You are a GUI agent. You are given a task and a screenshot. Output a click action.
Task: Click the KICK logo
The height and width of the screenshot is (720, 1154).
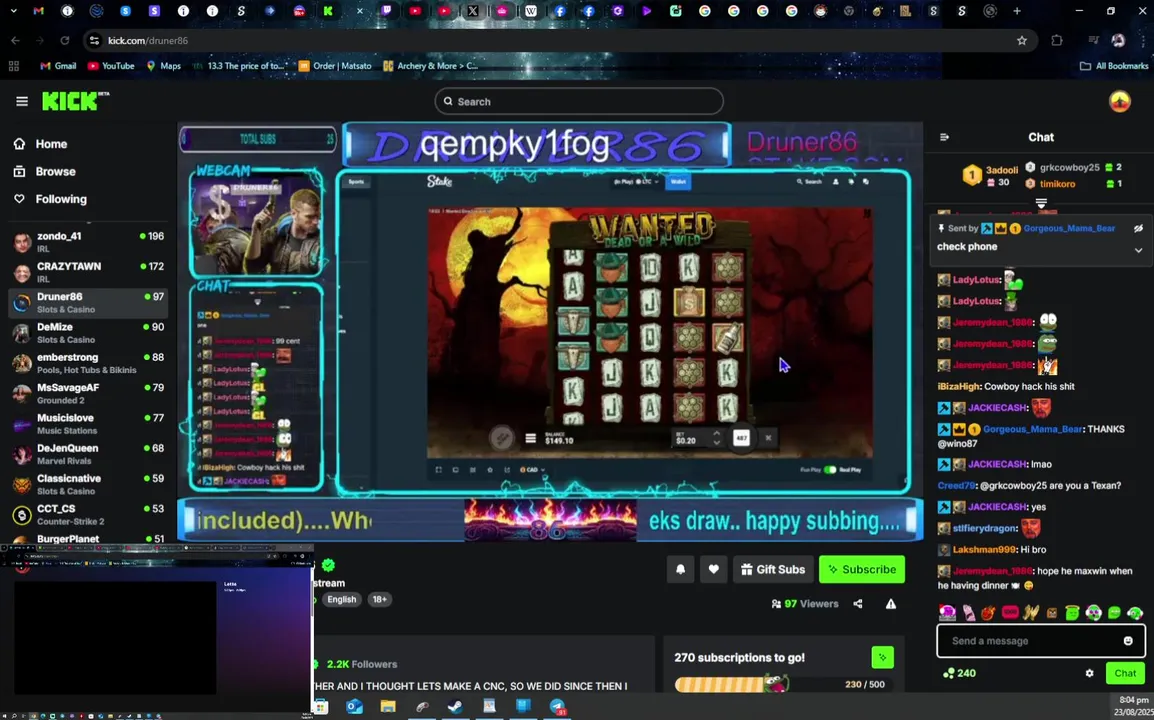pos(75,101)
